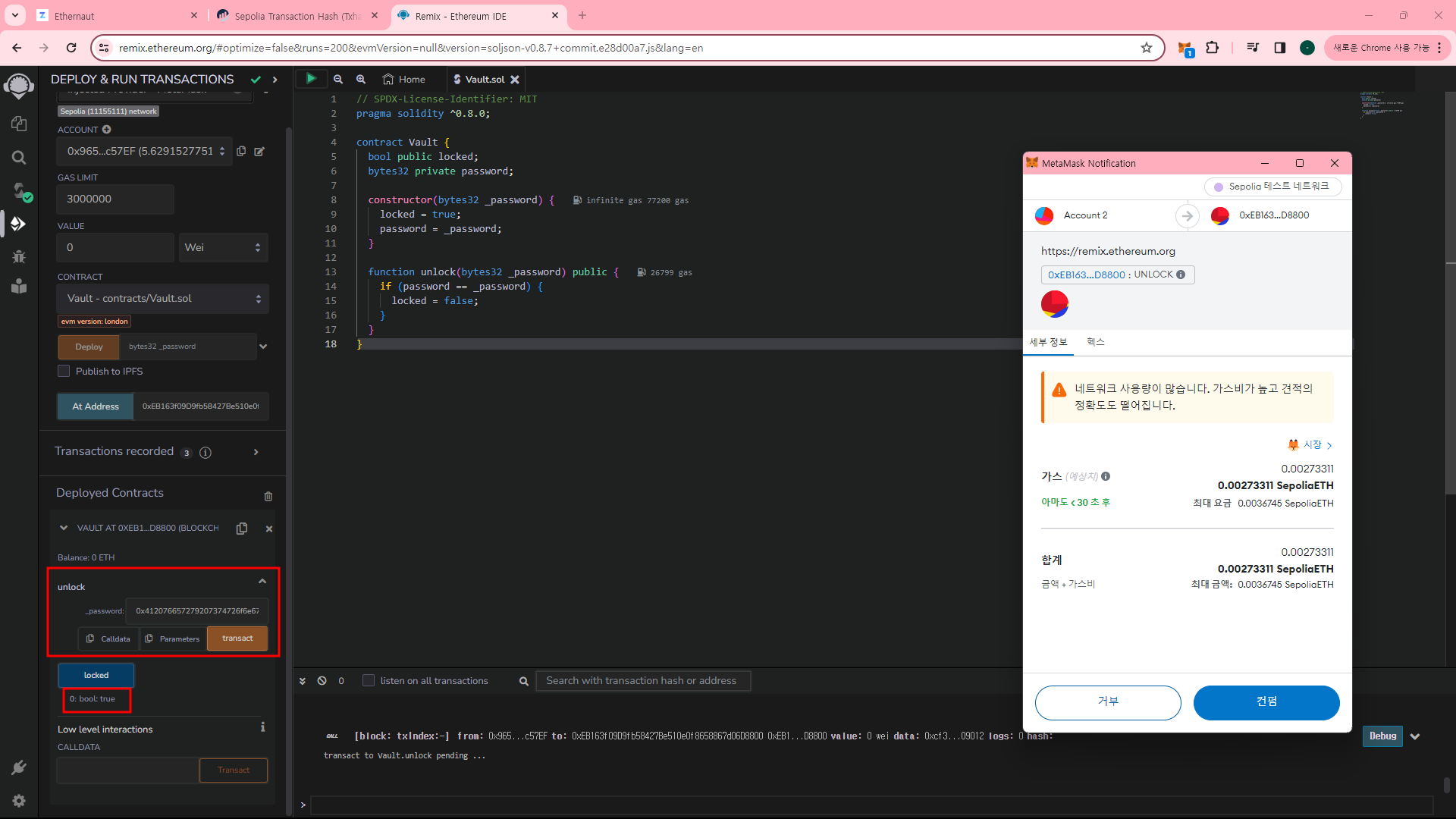Viewport: 1456px width, 819px height.
Task: Clear the terminal console
Action: pyautogui.click(x=322, y=681)
